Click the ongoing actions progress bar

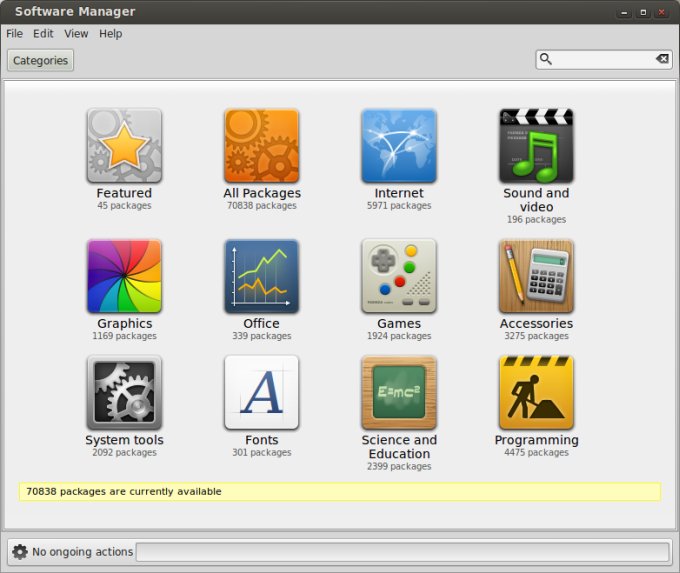click(402, 552)
